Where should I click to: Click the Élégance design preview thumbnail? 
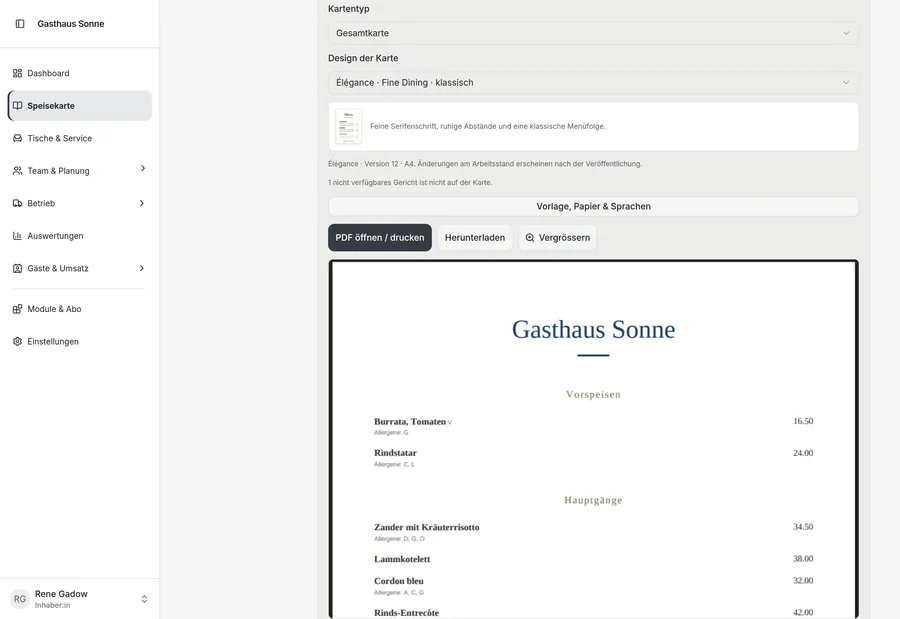click(x=348, y=126)
